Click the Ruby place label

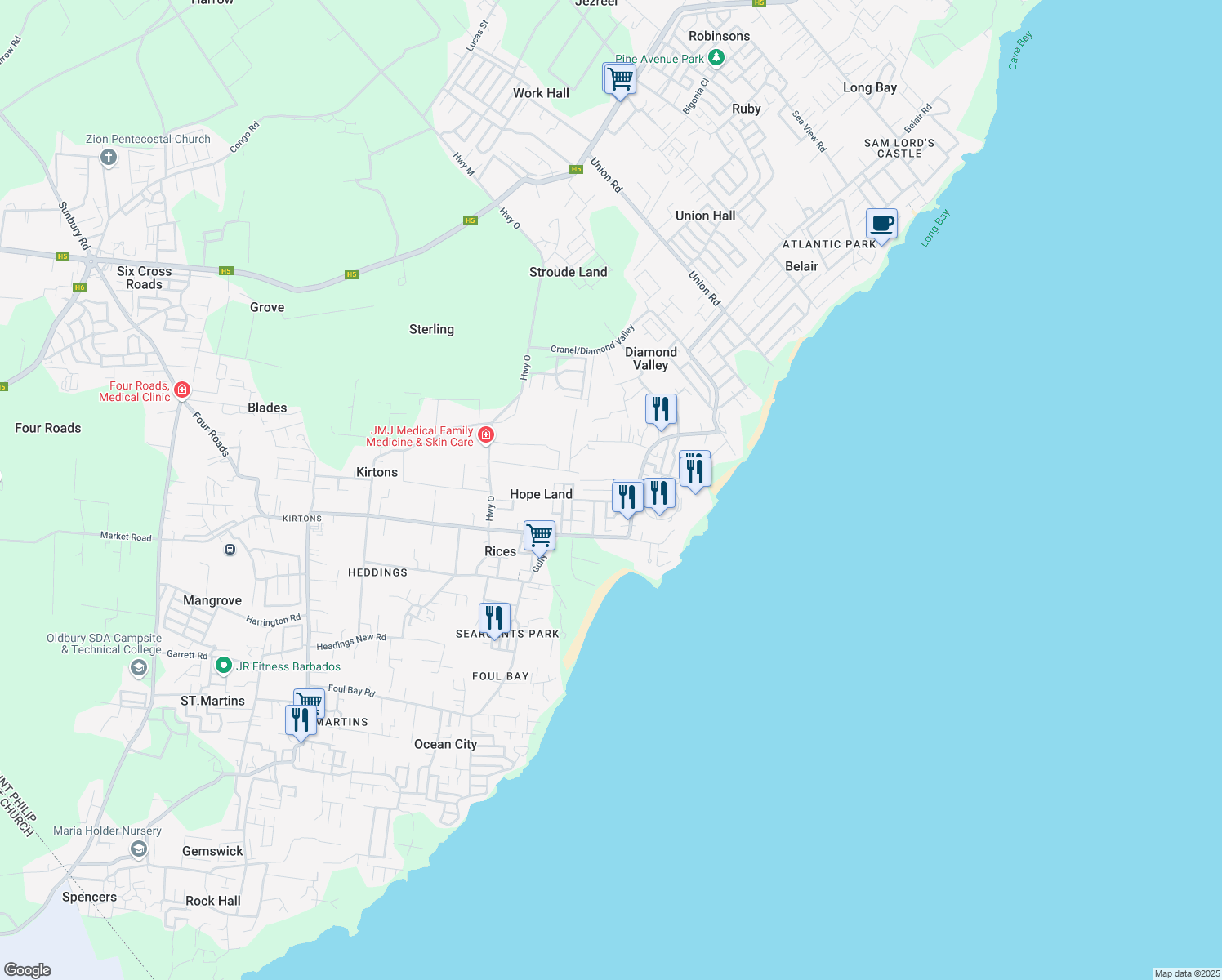pyautogui.click(x=747, y=109)
